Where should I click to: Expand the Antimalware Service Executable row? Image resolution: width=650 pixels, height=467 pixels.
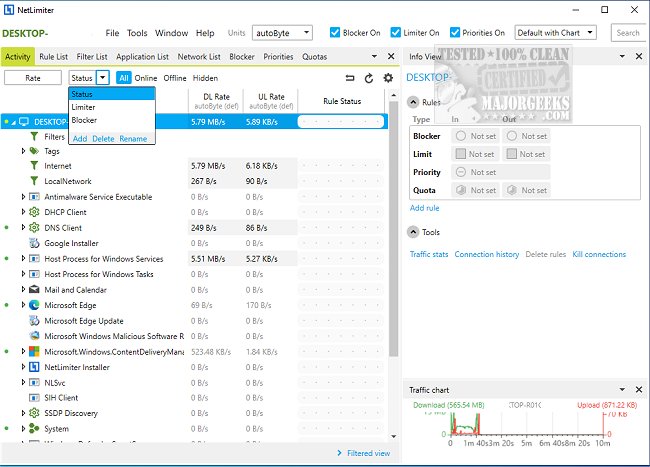[24, 197]
